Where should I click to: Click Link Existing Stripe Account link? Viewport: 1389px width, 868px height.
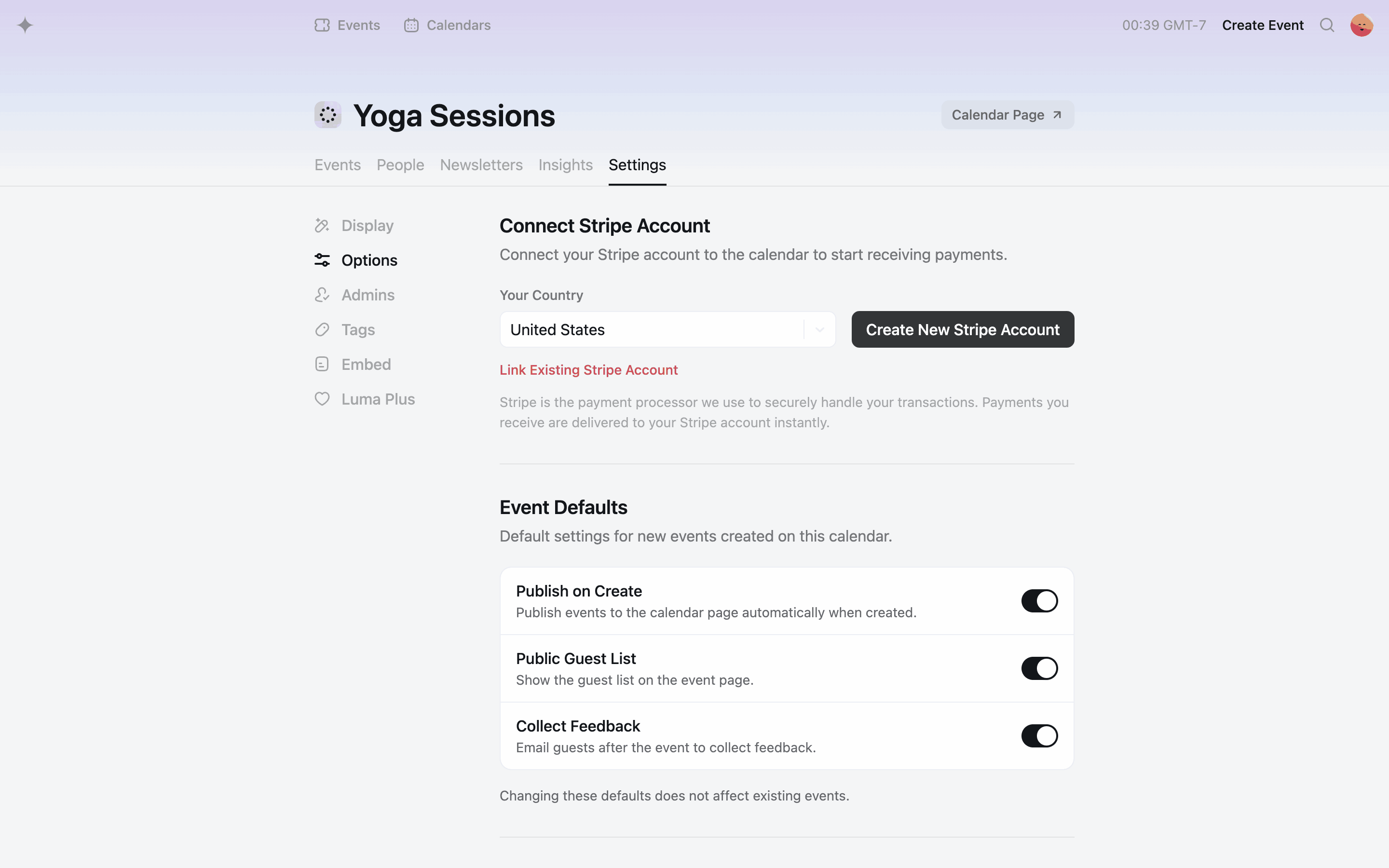click(588, 370)
